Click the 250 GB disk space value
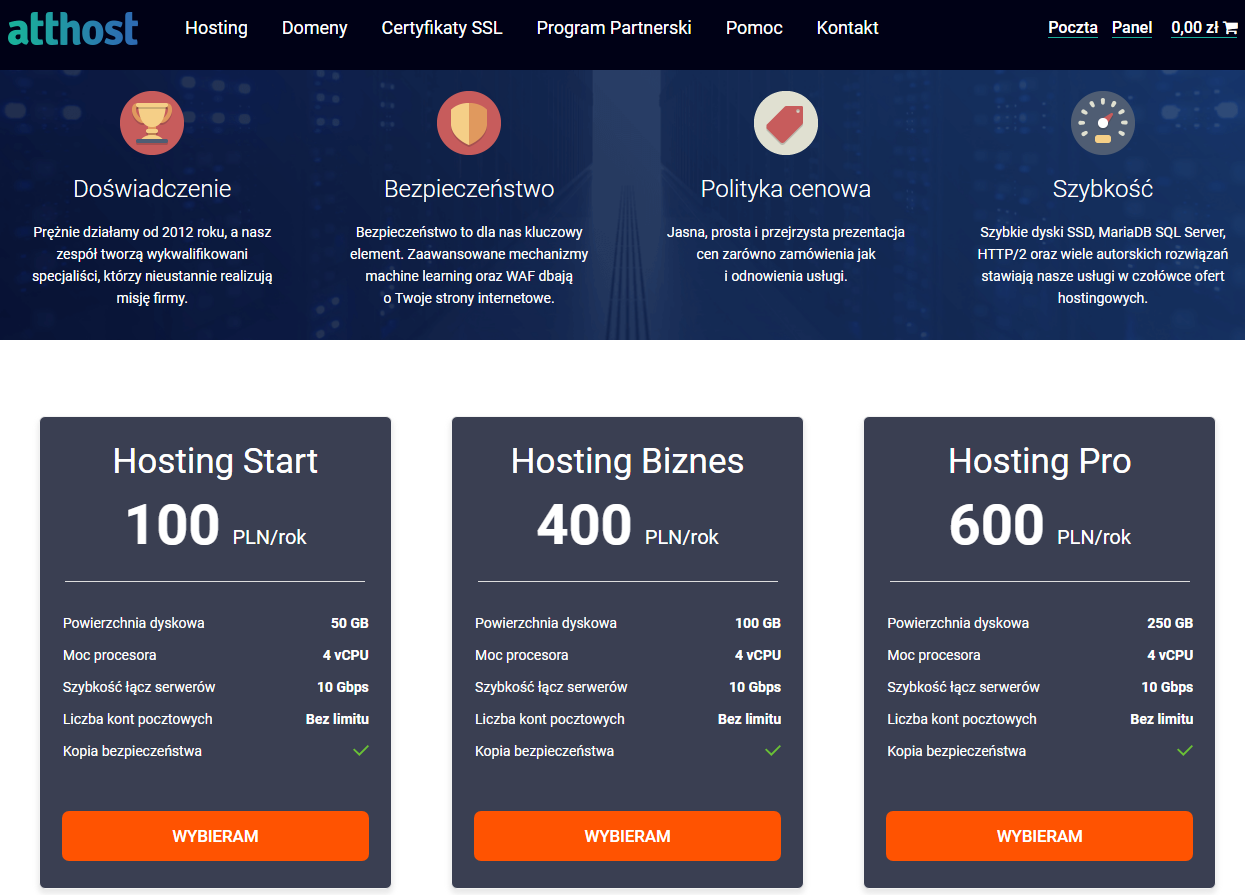Screen dimensions: 1245x895 [1170, 623]
